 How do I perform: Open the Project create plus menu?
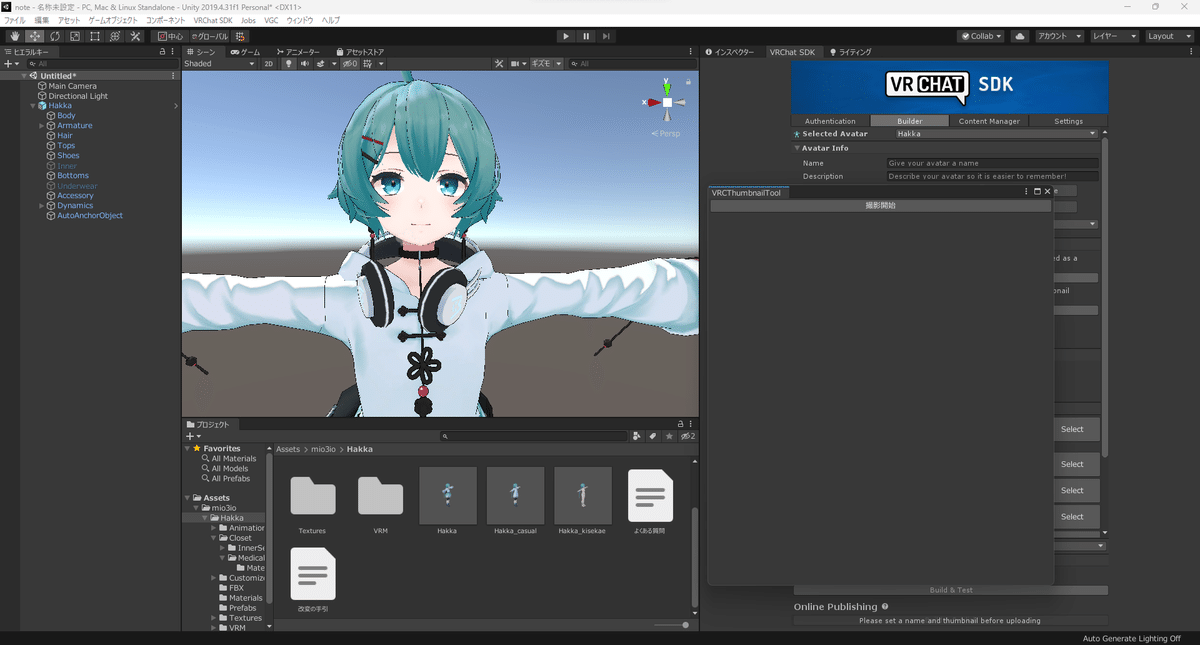[x=194, y=436]
